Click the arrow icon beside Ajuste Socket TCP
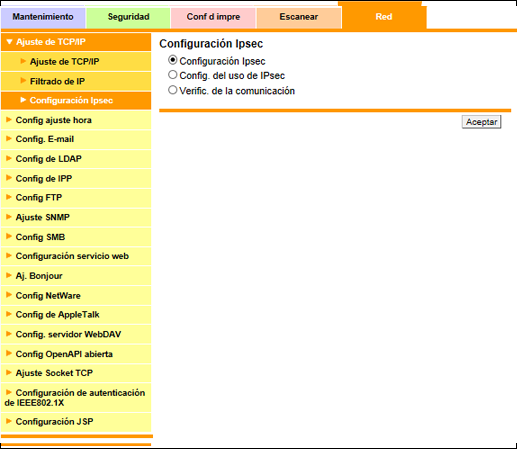Viewport: 517px width, 449px height. click(9, 373)
